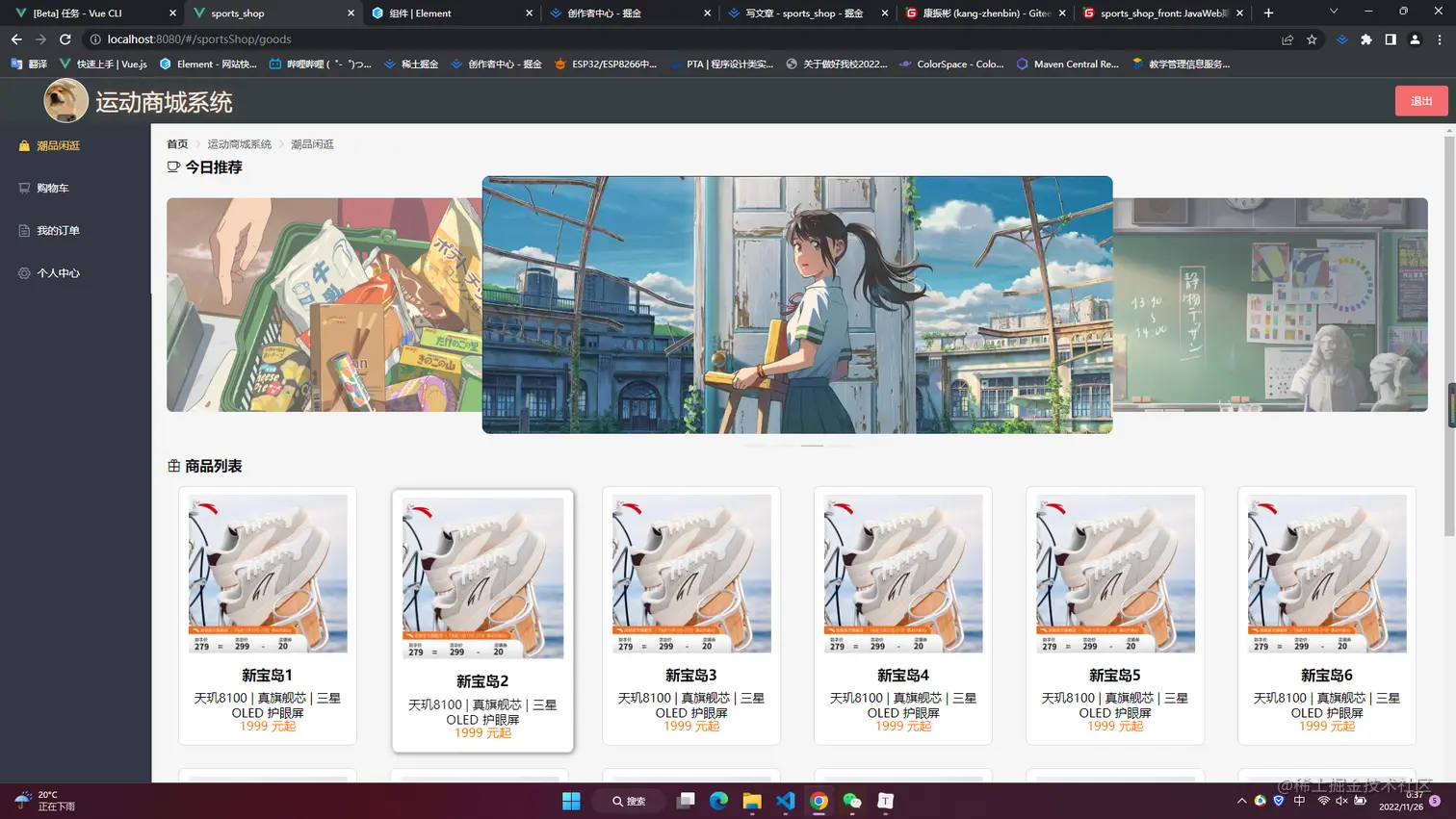Open WeChat from the taskbar
Image resolution: width=1456 pixels, height=819 pixels.
[852, 801]
